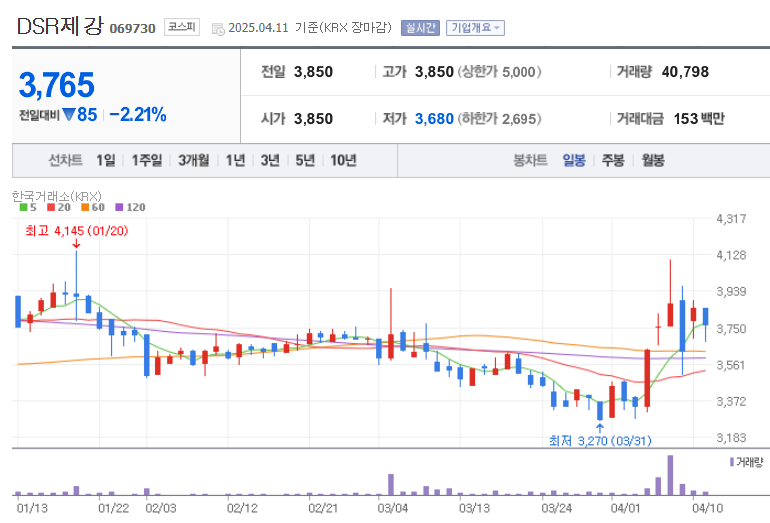Click the DSR제강 stock name heading
The height and width of the screenshot is (523, 770).
60,26
